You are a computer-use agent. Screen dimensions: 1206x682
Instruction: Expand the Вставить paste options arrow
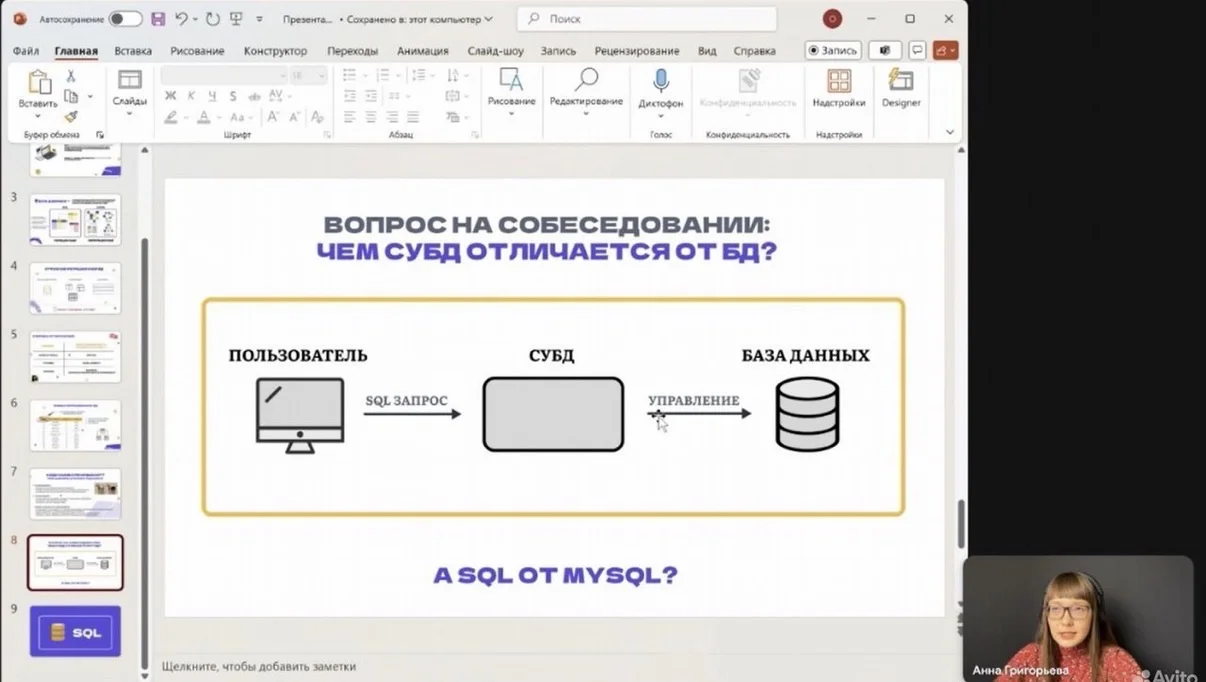[38, 115]
